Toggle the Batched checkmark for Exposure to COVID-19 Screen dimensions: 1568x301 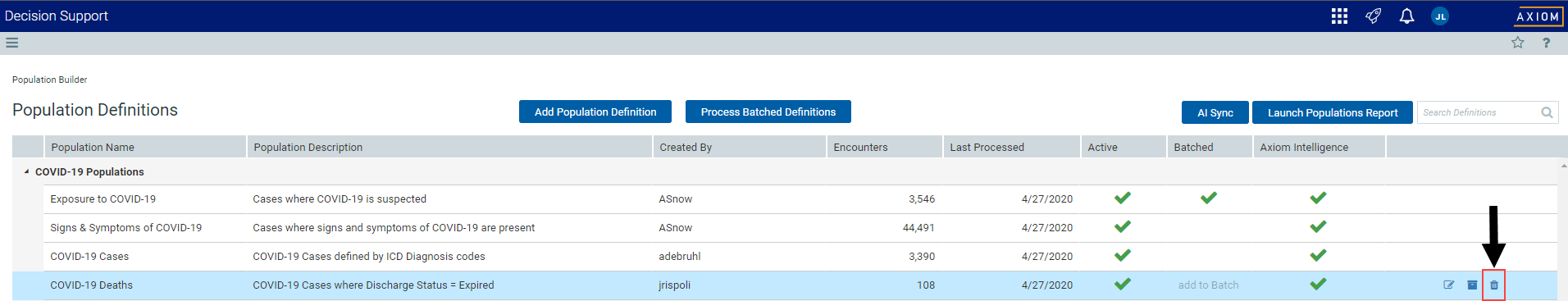pos(1209,198)
